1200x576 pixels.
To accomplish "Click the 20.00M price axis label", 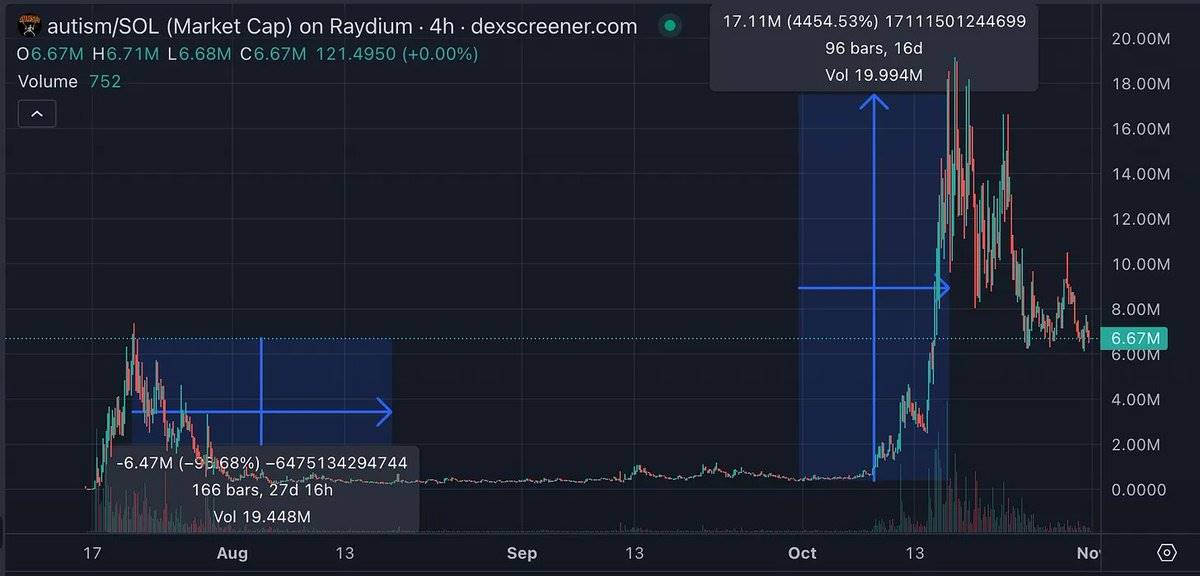I will [1139, 39].
